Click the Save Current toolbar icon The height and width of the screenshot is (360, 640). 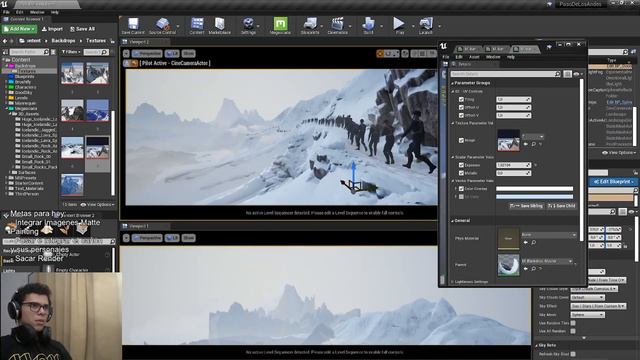coord(133,24)
